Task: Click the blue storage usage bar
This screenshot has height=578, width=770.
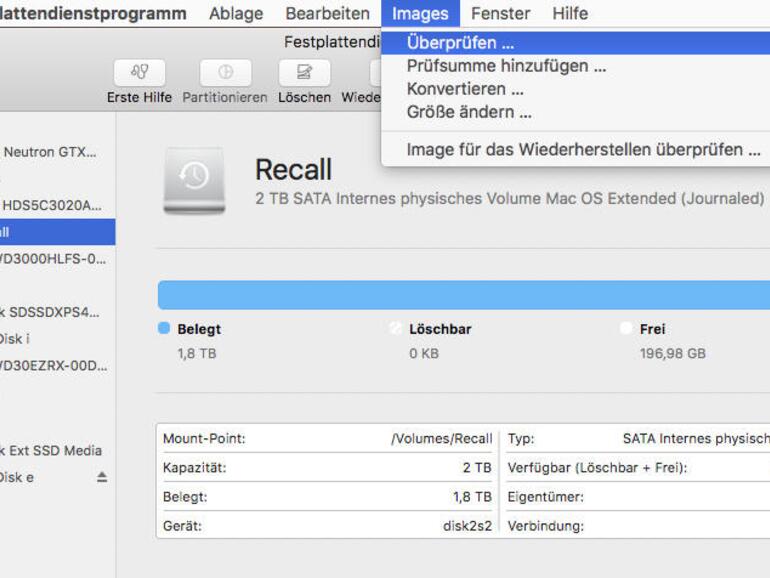Action: [464, 295]
